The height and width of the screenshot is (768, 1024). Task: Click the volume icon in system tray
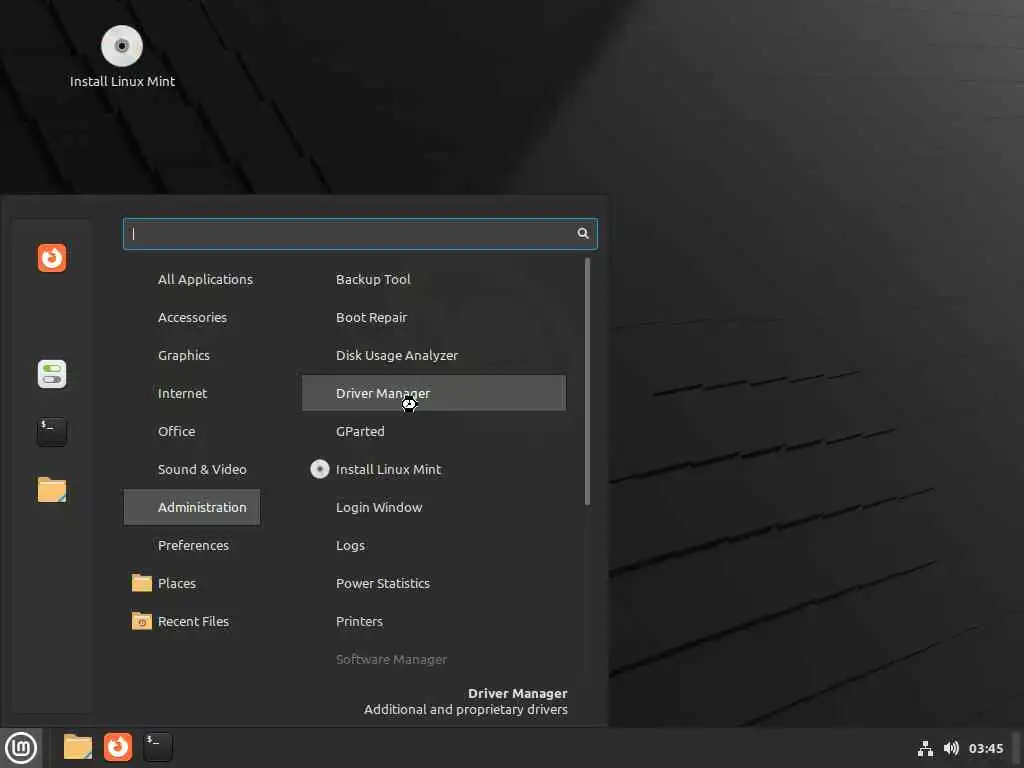(951, 748)
